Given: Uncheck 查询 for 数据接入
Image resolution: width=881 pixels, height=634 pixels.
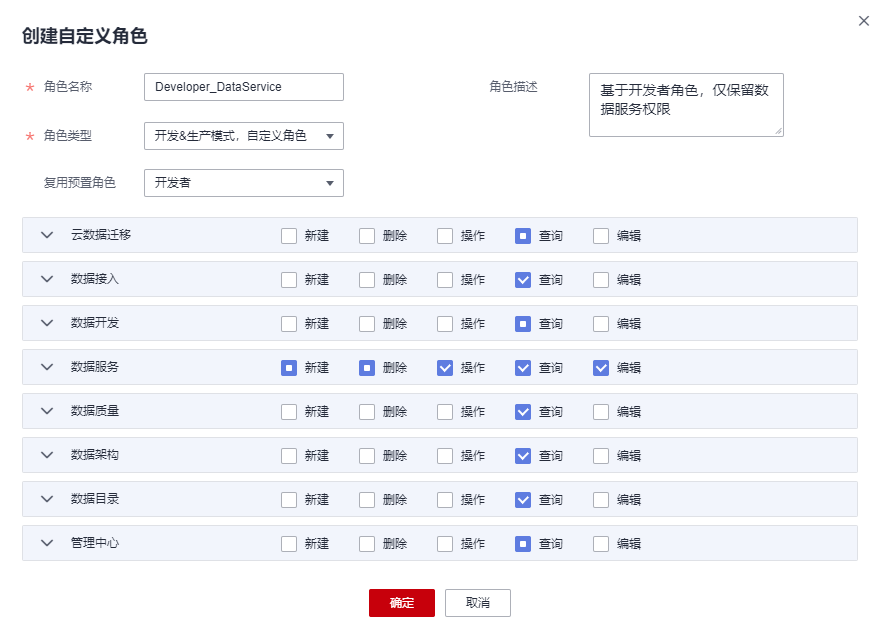Looking at the screenshot, I should pyautogui.click(x=523, y=280).
